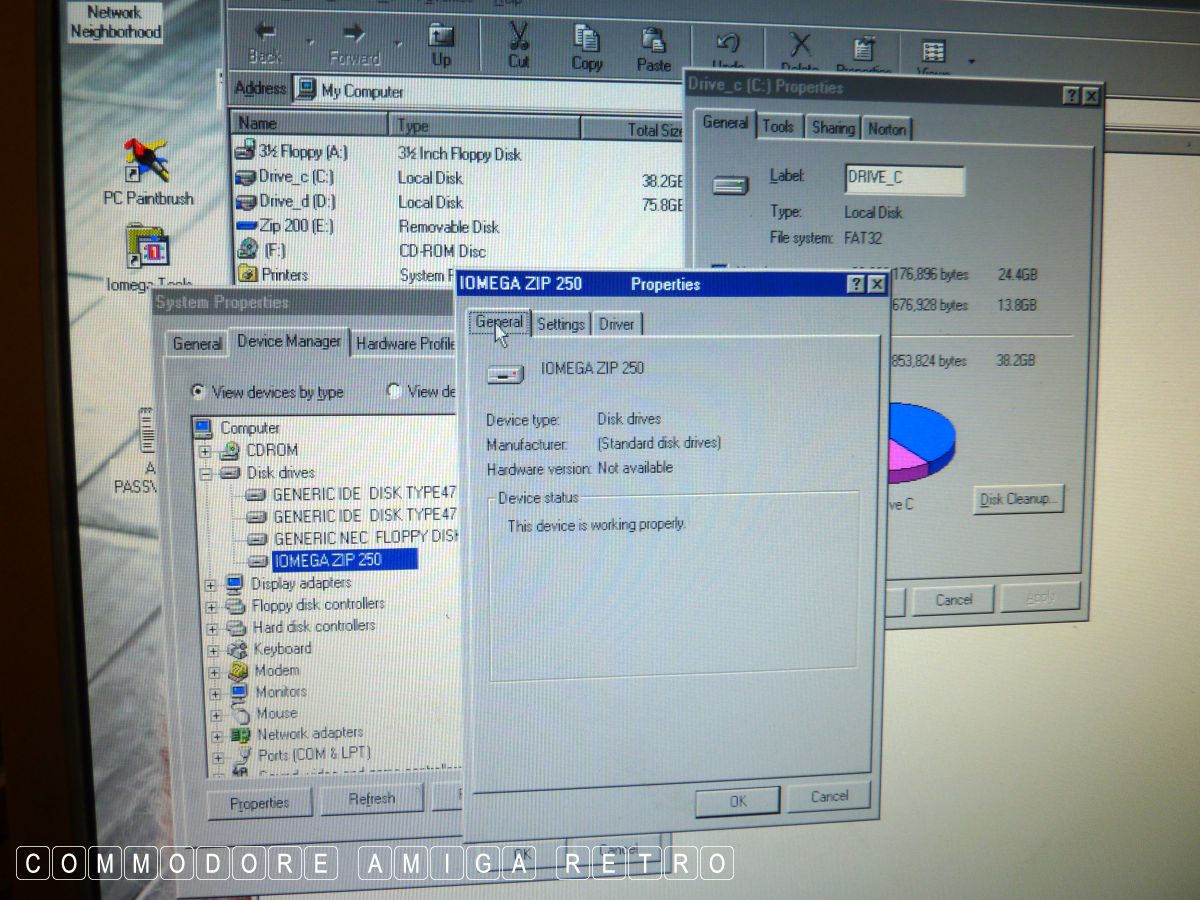Select View devices by type radio button

(x=198, y=392)
